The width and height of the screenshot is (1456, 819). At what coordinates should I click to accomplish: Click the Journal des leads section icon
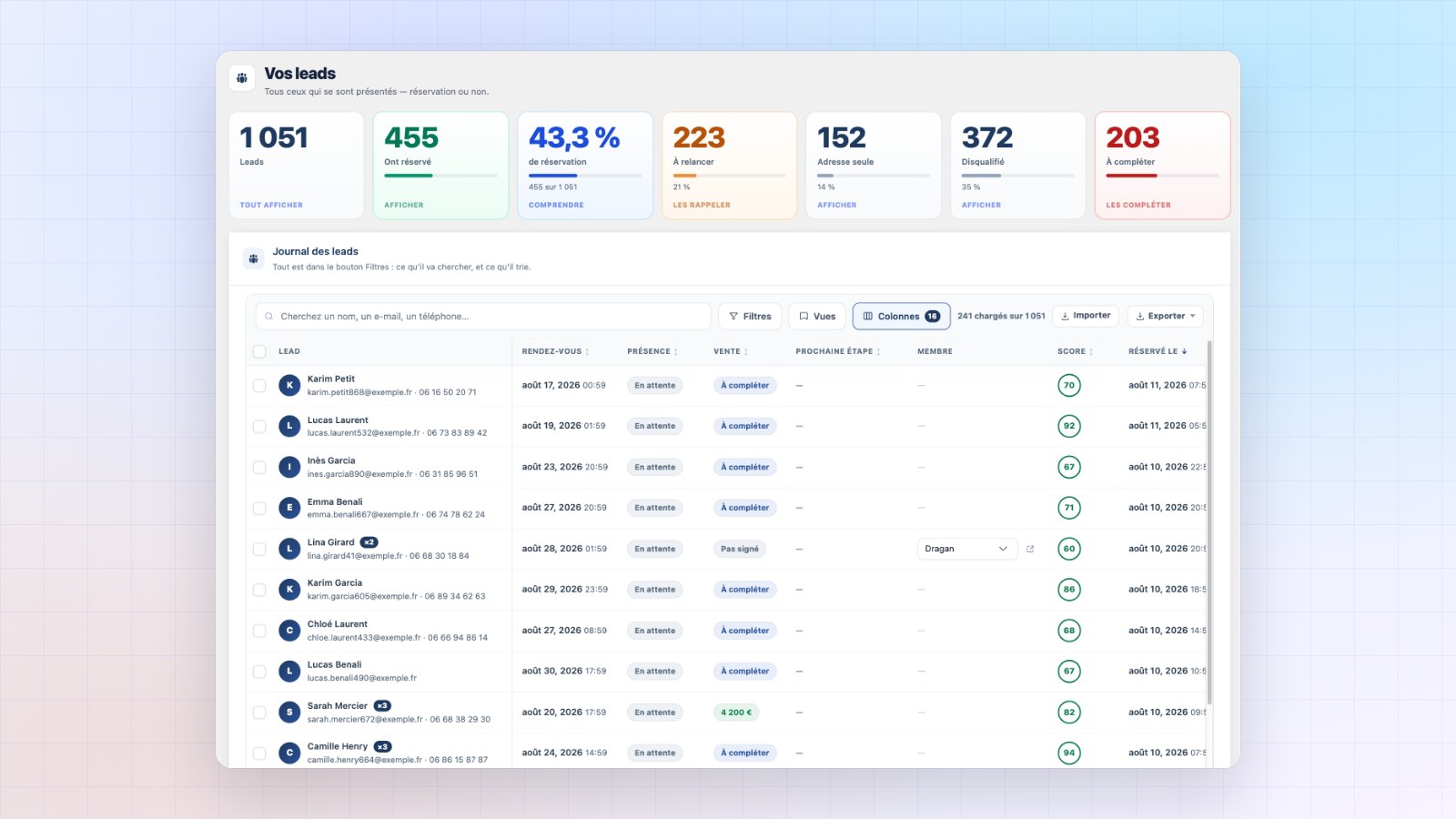pos(253,258)
